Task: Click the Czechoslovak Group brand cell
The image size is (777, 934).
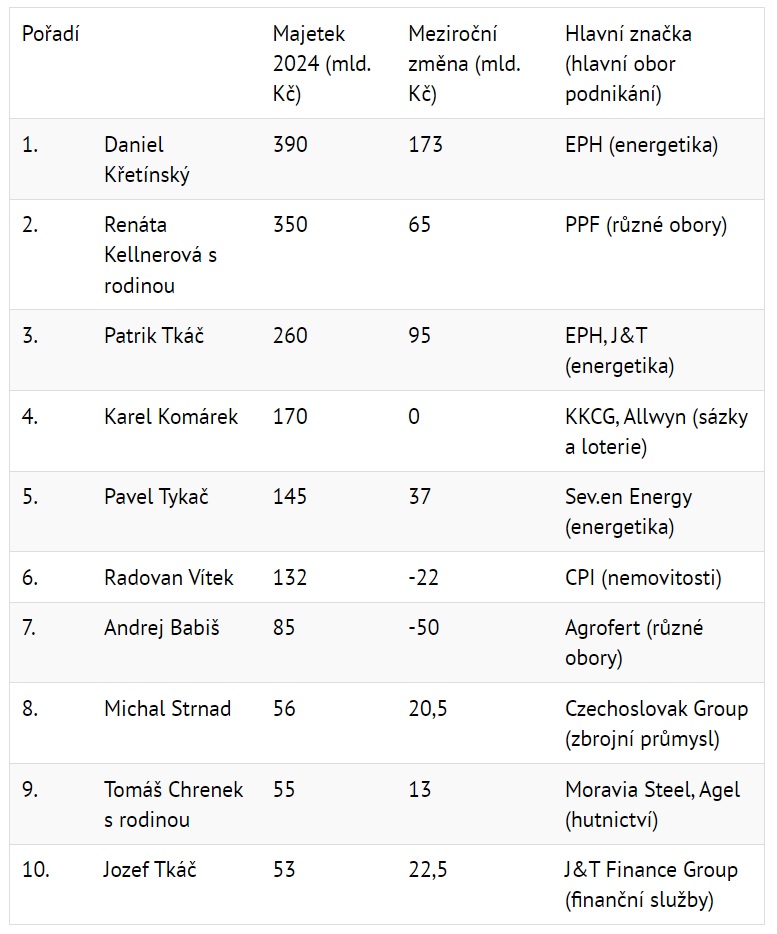Action: [x=657, y=724]
